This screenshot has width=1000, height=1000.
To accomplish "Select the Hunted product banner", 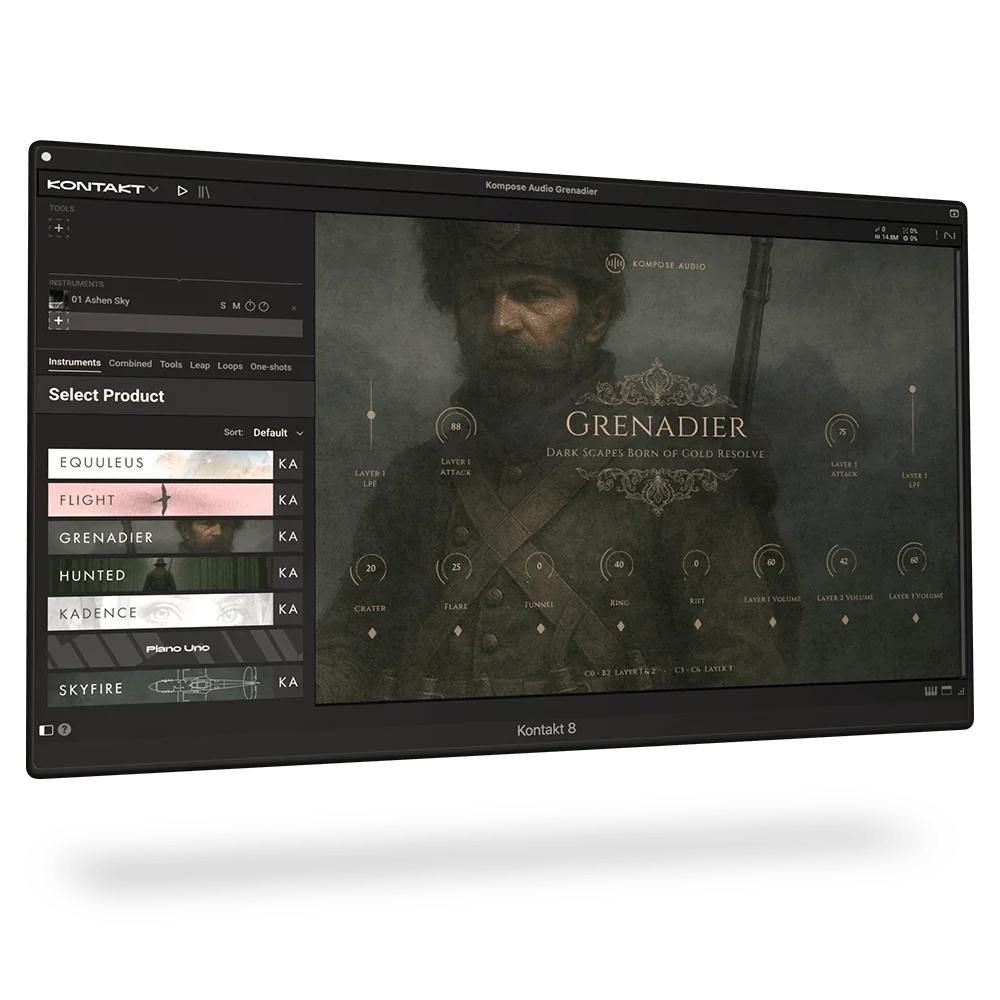I will pos(160,573).
